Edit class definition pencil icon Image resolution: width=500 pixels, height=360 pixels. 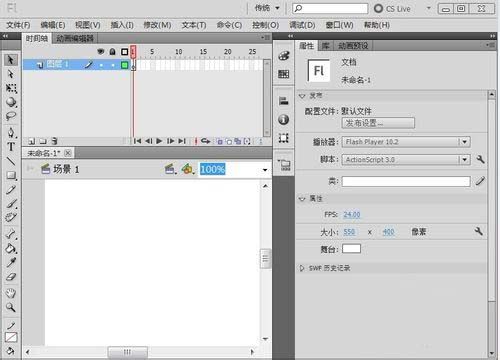coord(480,181)
